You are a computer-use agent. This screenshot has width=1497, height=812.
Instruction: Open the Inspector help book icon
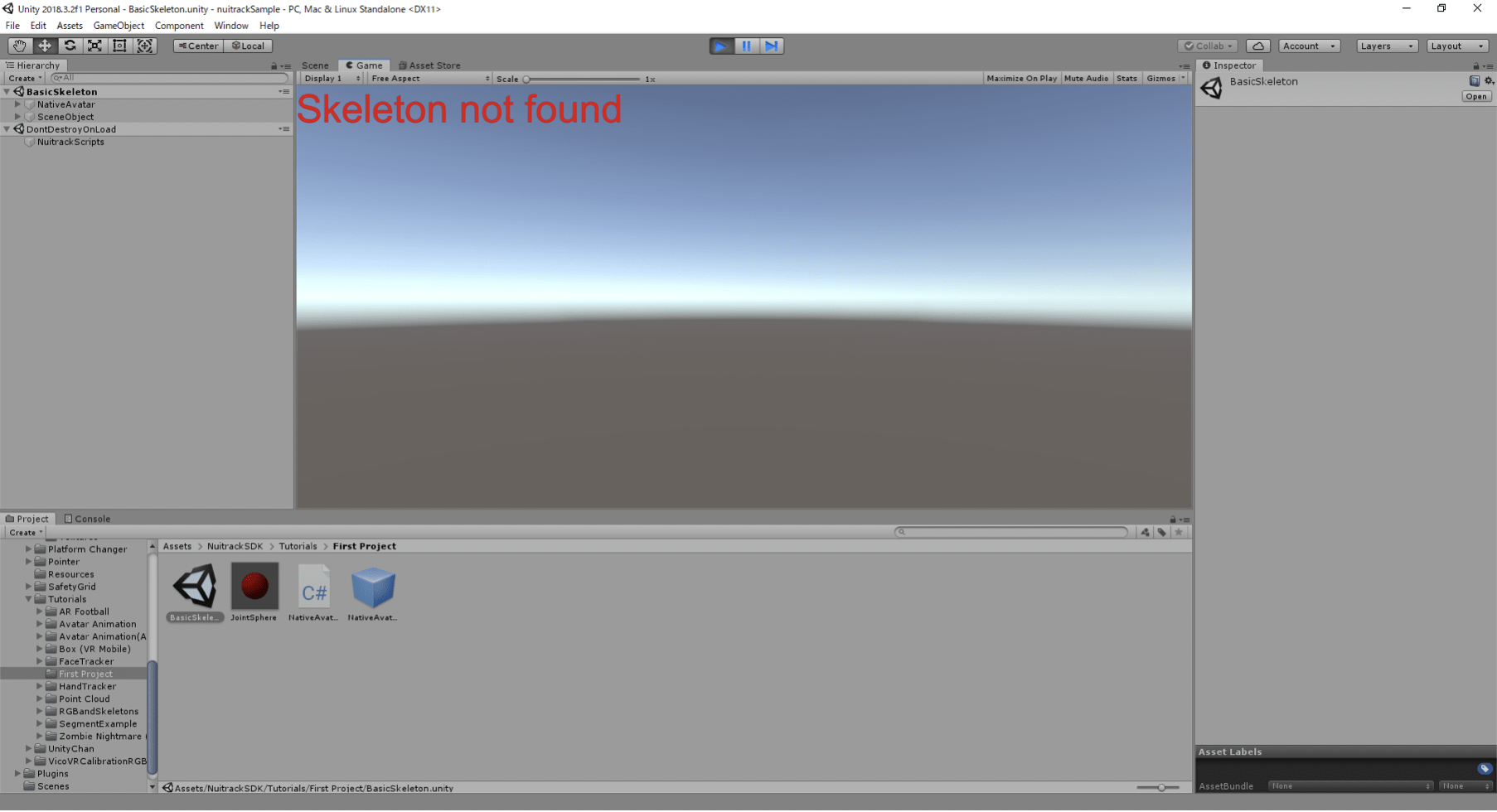(1474, 81)
